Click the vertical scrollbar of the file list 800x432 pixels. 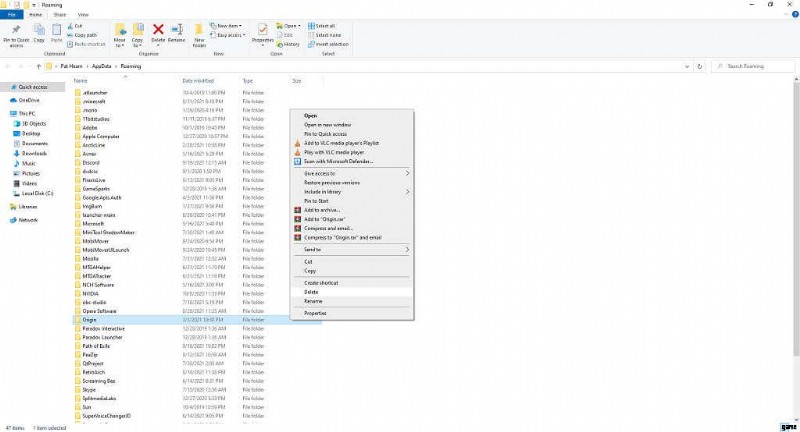(x=796, y=219)
